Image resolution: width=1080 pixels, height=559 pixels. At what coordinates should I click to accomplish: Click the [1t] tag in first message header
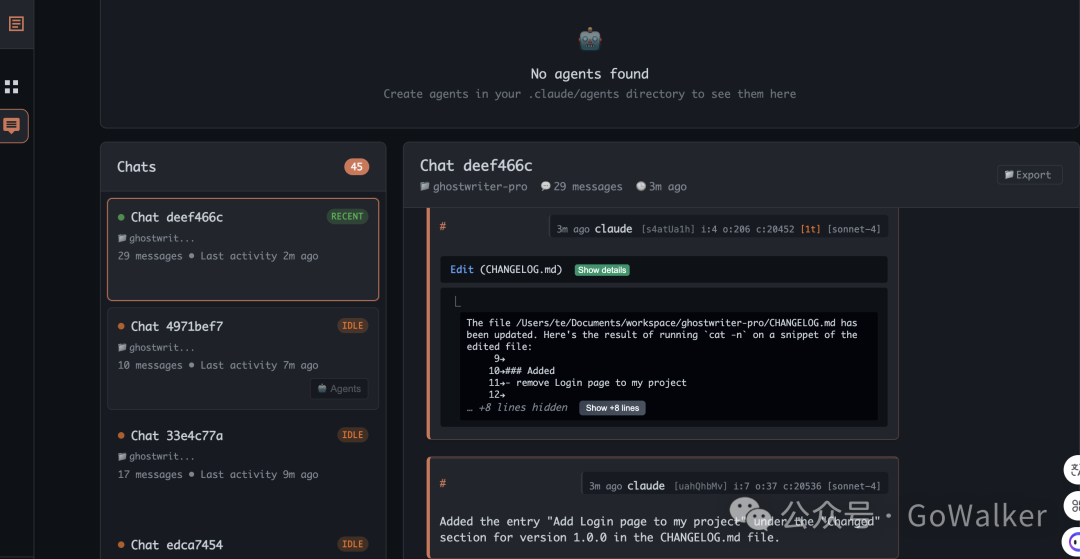811,229
